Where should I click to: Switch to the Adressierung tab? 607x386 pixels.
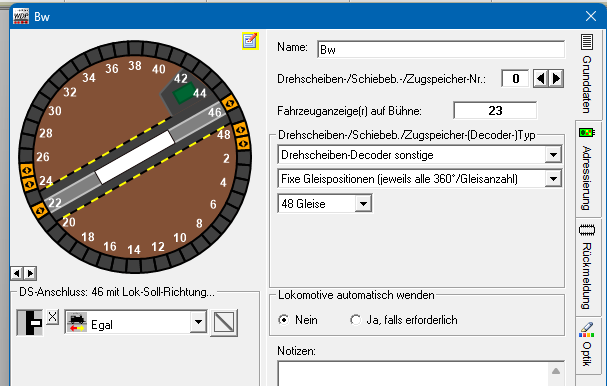[x=587, y=168]
